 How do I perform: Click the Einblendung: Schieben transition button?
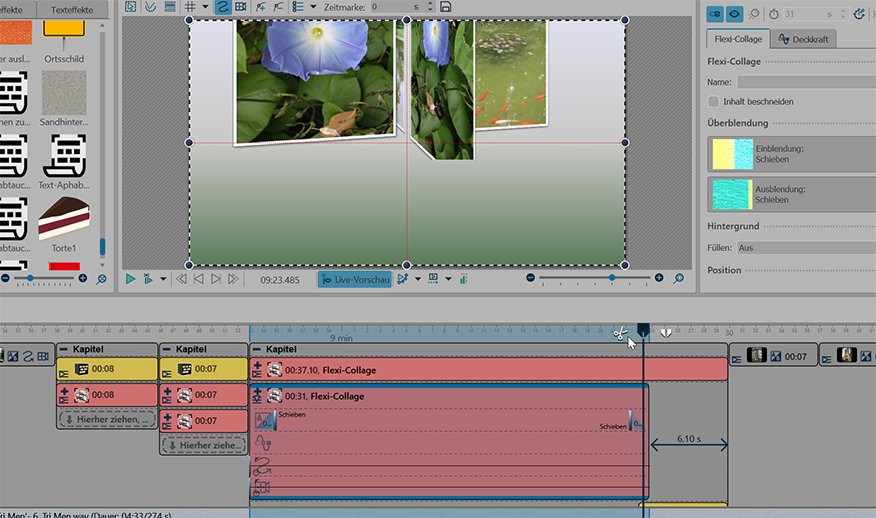(x=791, y=154)
